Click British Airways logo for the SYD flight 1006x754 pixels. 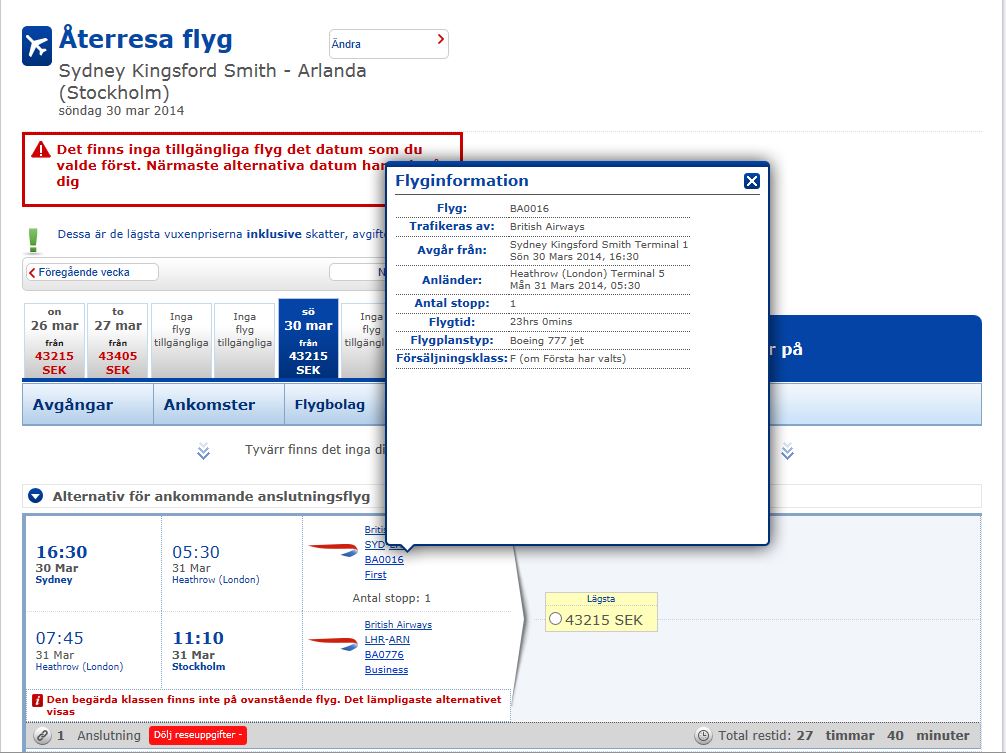[332, 548]
